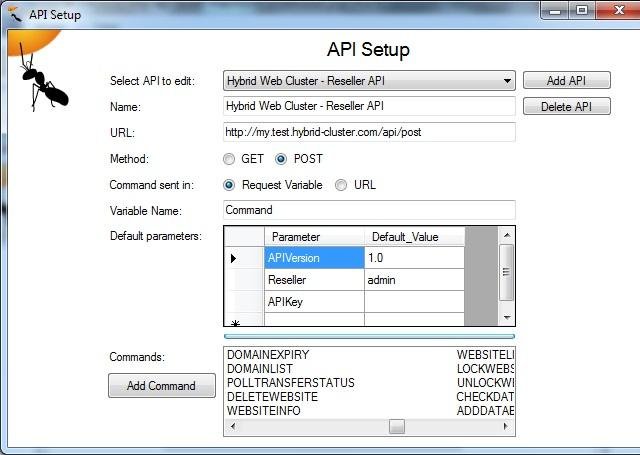Click the horizontal splitter bar below parameters

[x=369, y=336]
